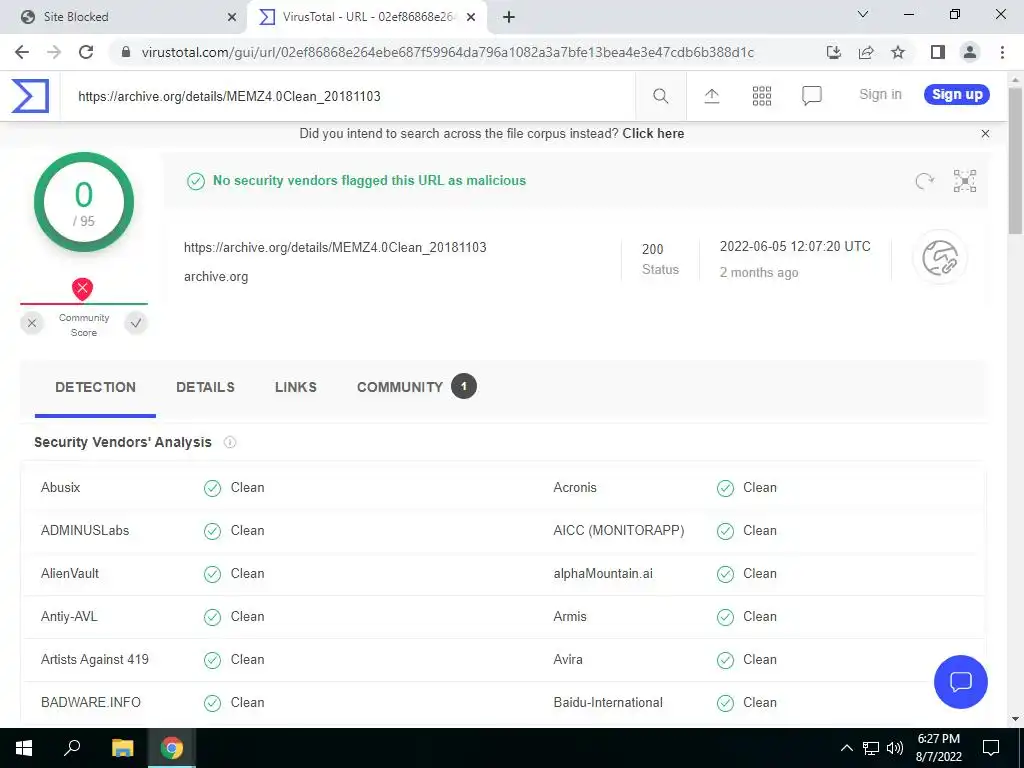The height and width of the screenshot is (768, 1024).
Task: Open the comments speech bubble icon
Action: [812, 96]
